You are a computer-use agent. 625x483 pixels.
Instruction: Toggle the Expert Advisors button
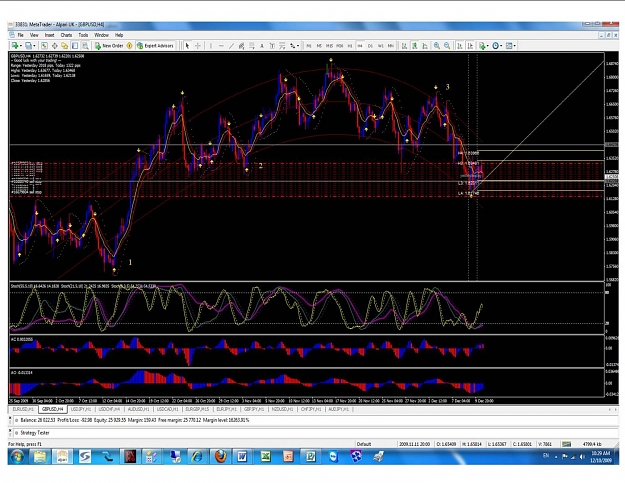pyautogui.click(x=155, y=46)
